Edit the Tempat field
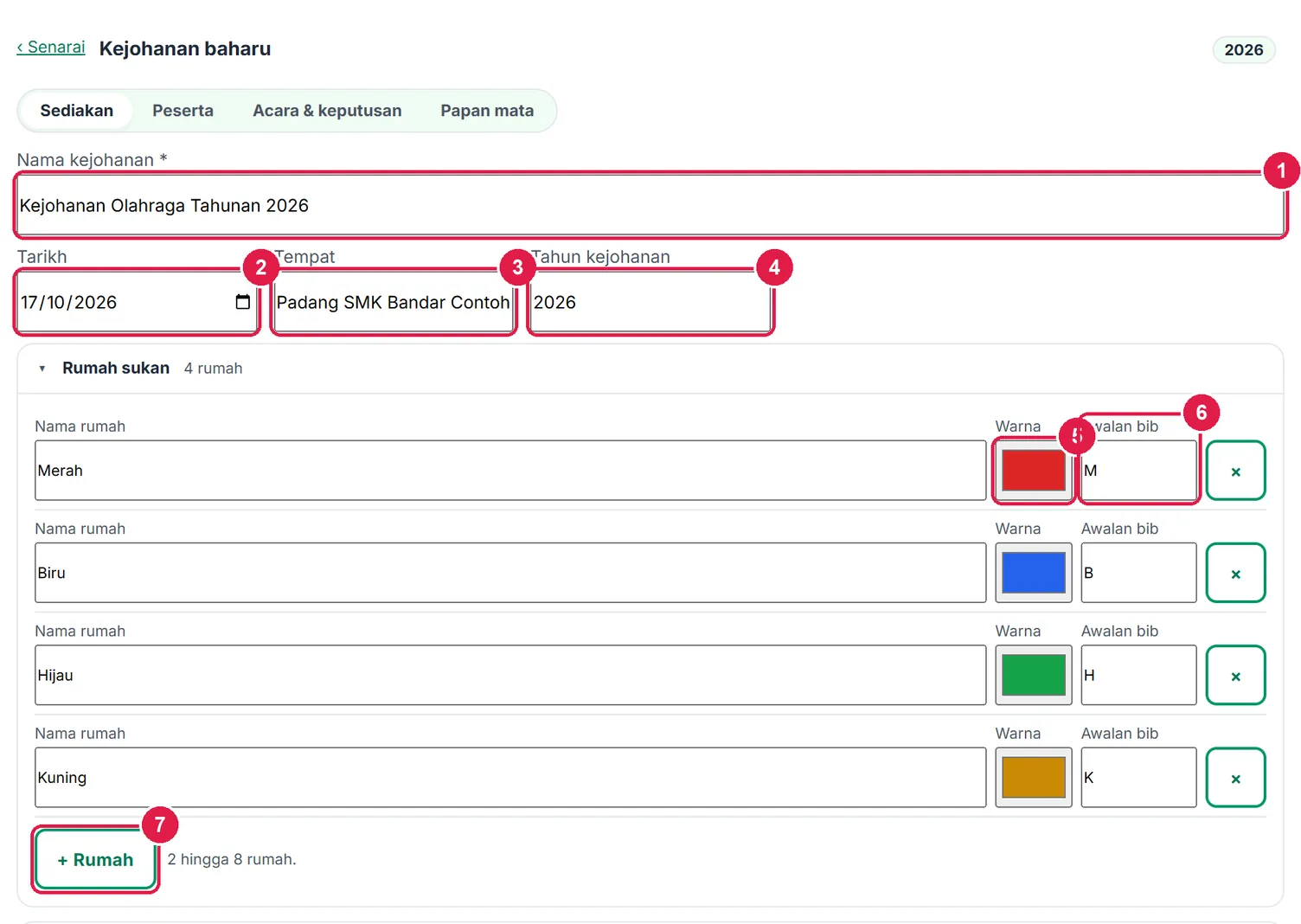 click(x=394, y=302)
